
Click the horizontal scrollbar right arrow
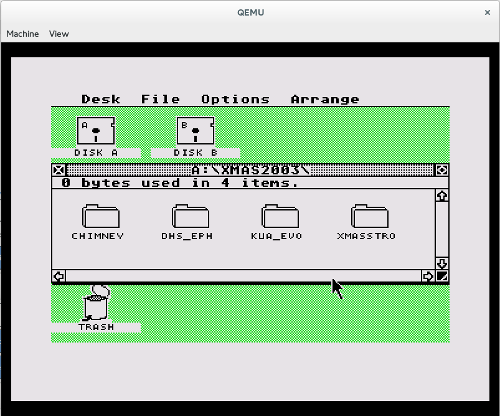[x=428, y=276]
